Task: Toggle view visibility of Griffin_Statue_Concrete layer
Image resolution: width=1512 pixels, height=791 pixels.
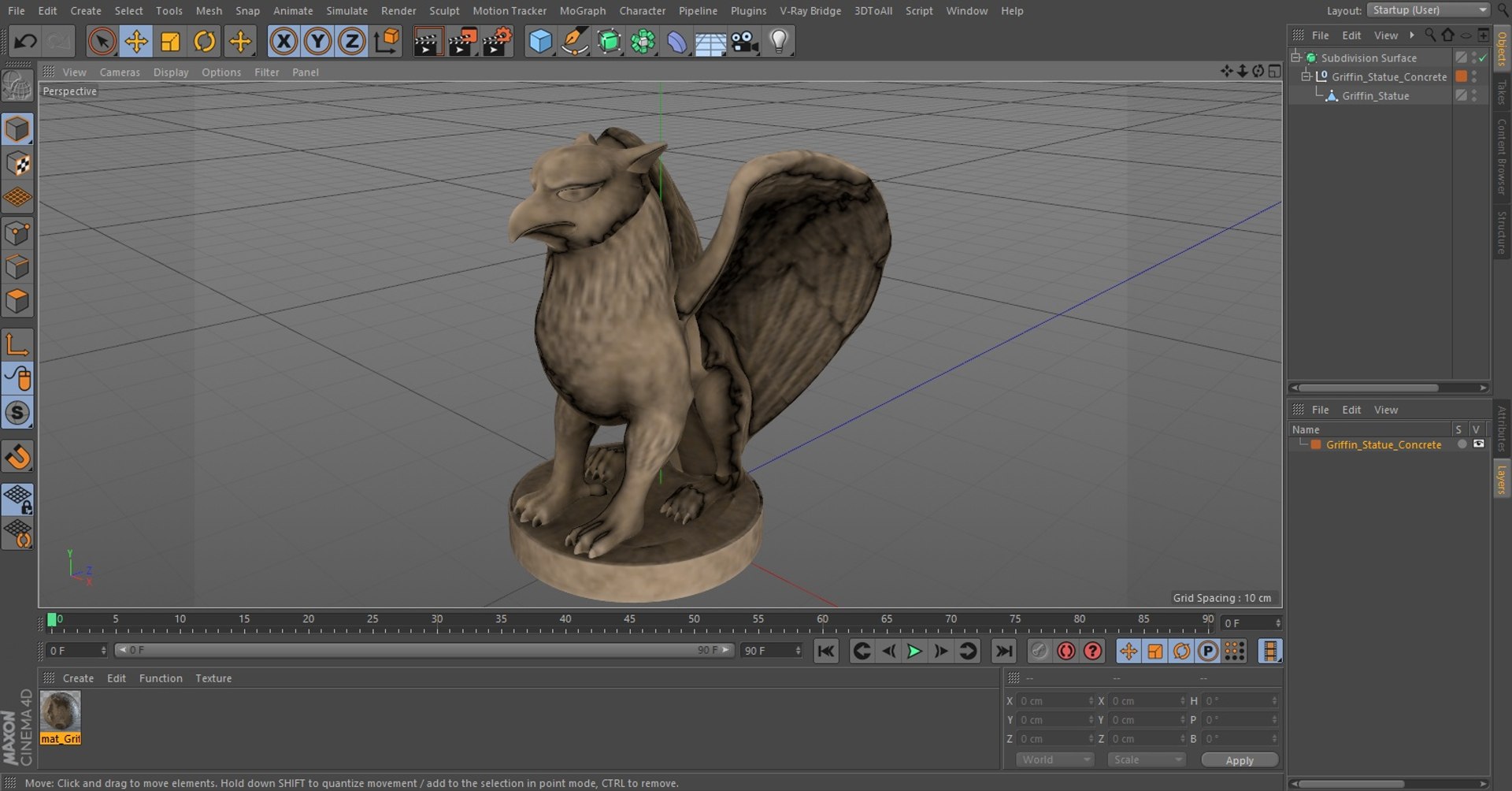Action: [x=1479, y=444]
